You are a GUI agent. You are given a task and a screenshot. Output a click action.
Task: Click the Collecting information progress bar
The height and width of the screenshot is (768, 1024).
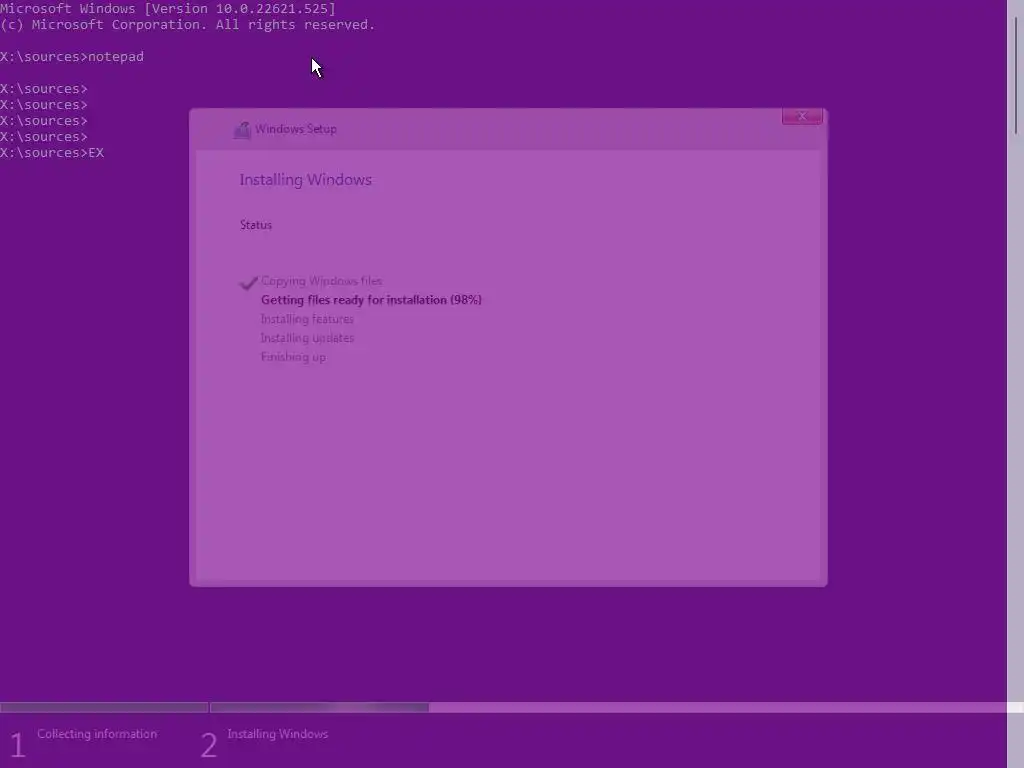click(104, 707)
